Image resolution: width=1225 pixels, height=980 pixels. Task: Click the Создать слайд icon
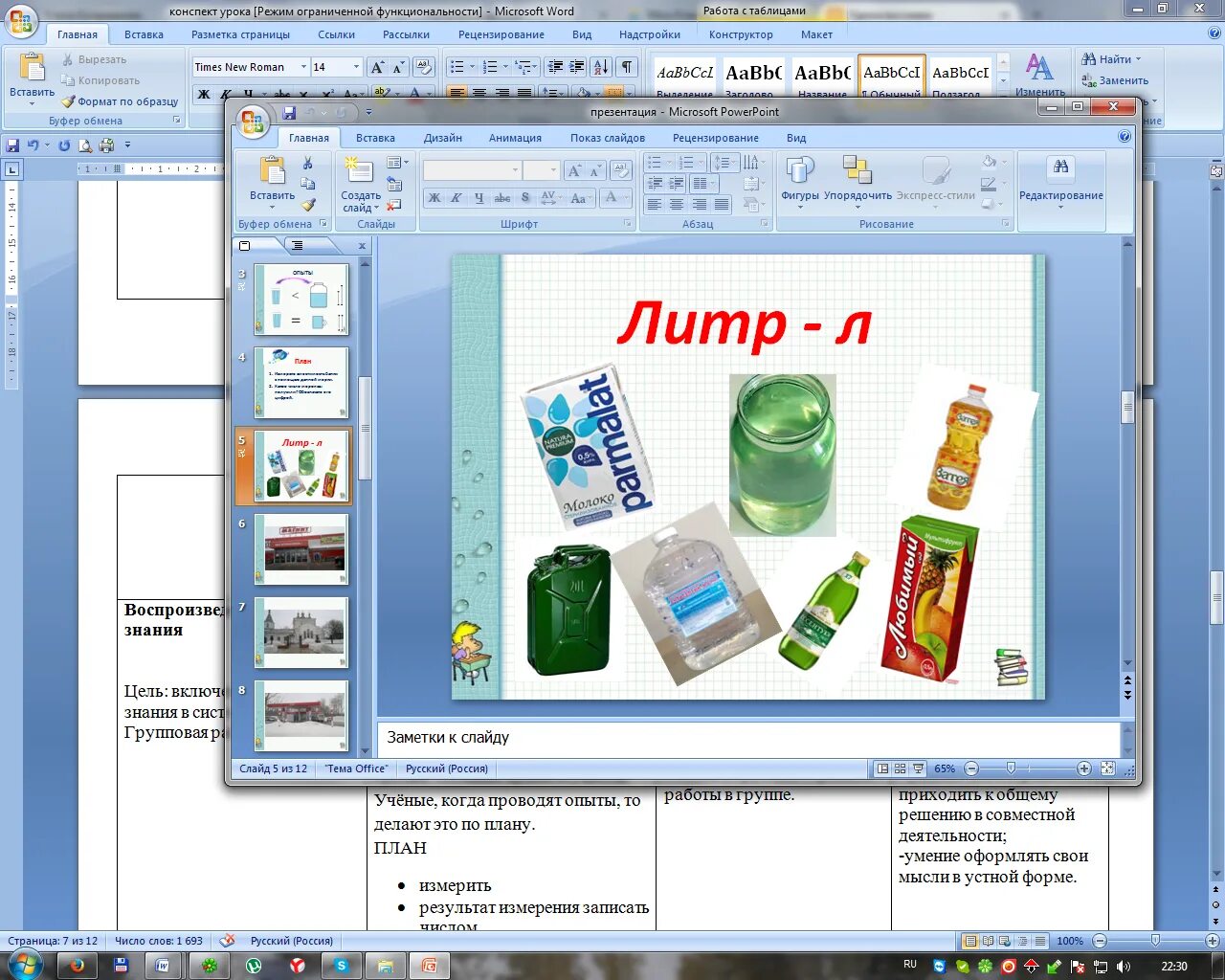(x=359, y=172)
